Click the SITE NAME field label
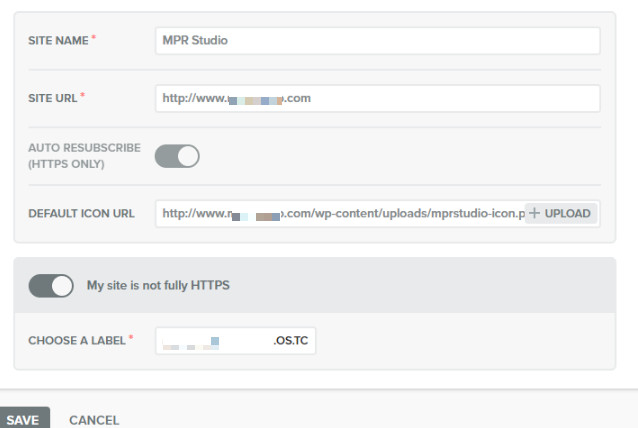Viewport: 638px width, 428px height. (x=58, y=40)
